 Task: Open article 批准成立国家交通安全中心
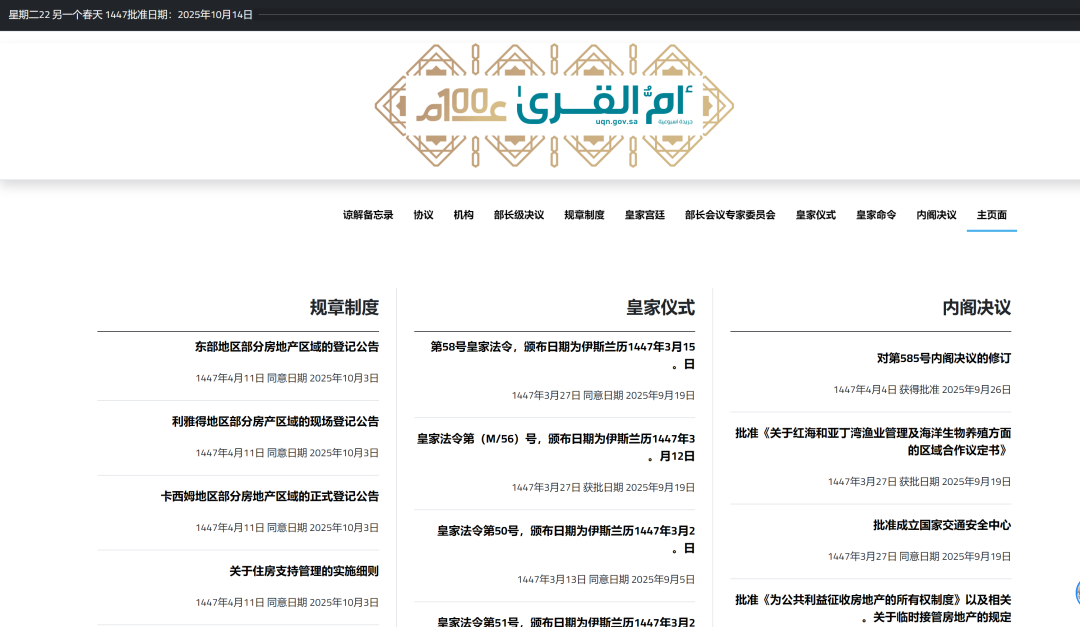(x=942, y=525)
